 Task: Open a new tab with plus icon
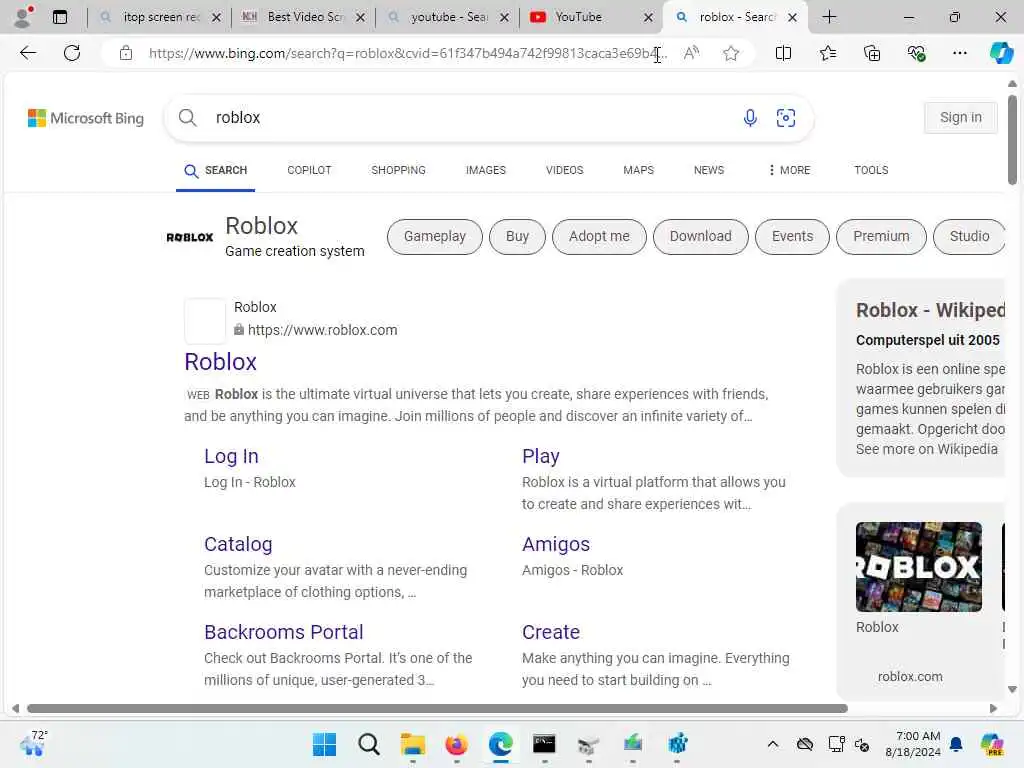829,17
